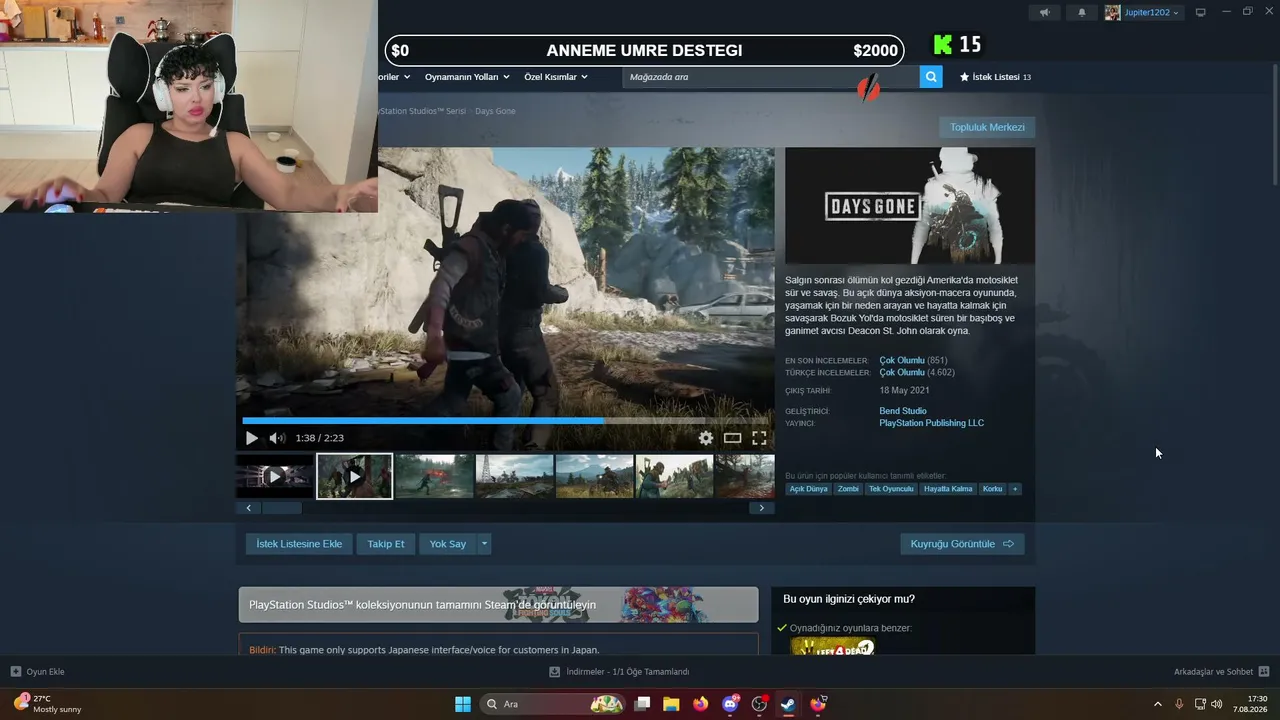Click the taskbar Ara search box
Viewport: 1280px width, 720px height.
(553, 704)
